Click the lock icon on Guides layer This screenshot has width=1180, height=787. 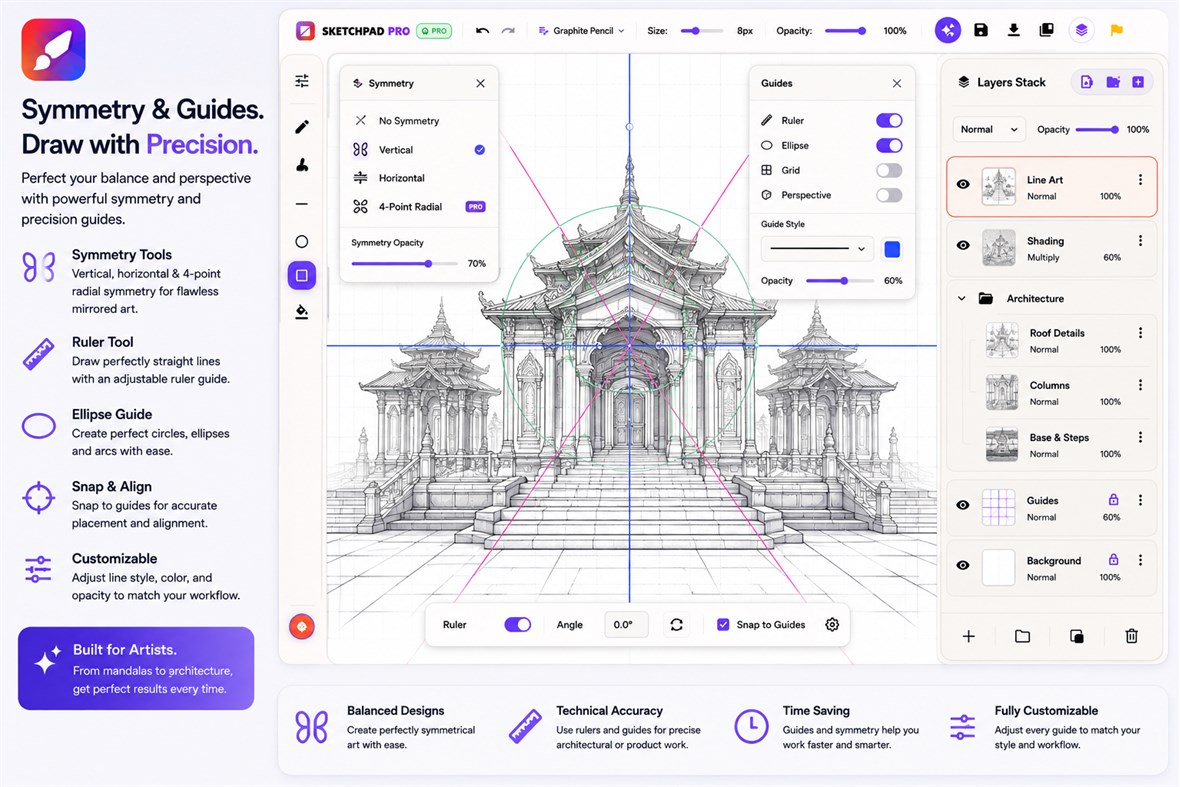[1113, 500]
